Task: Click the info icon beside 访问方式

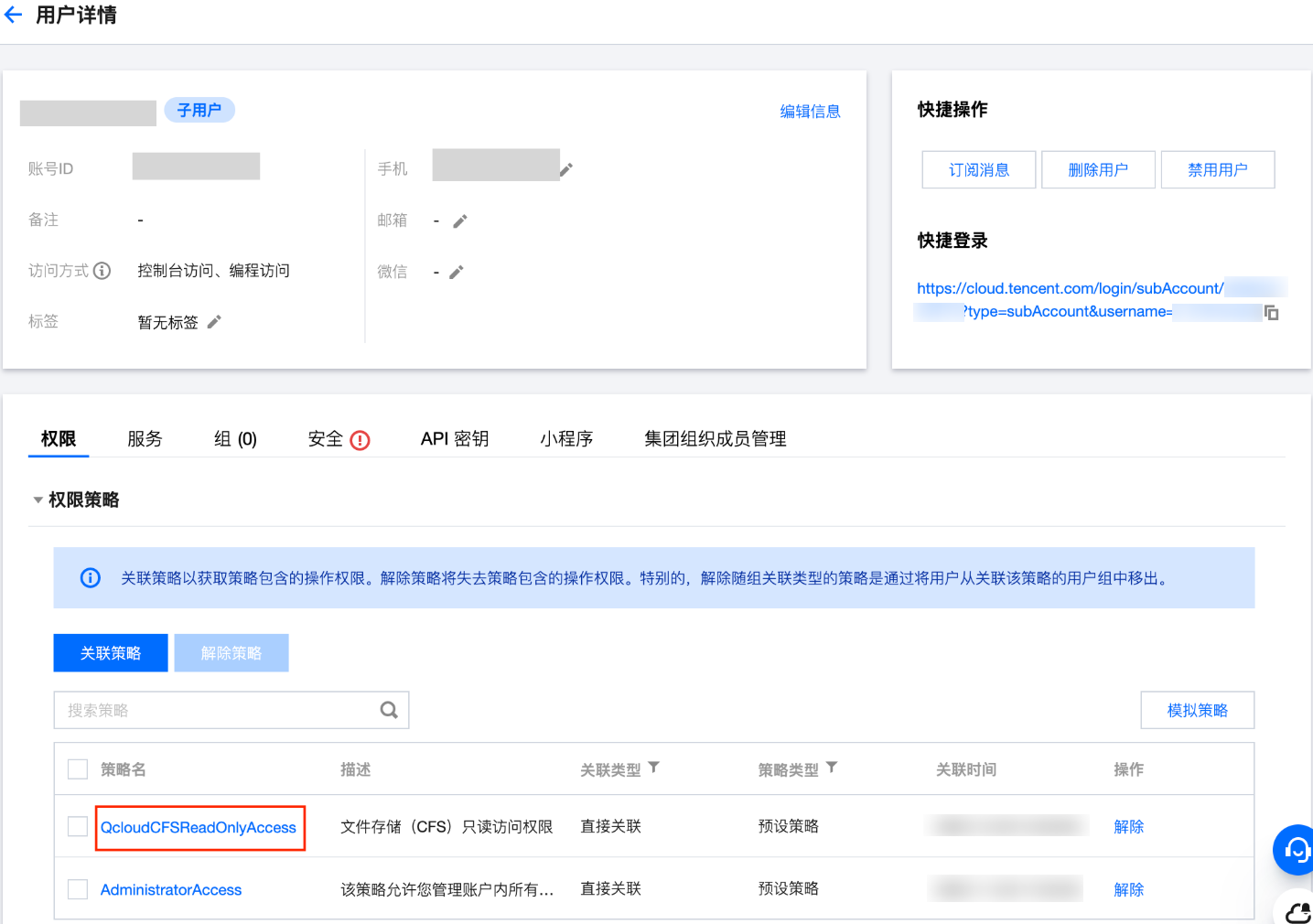Action: click(102, 271)
